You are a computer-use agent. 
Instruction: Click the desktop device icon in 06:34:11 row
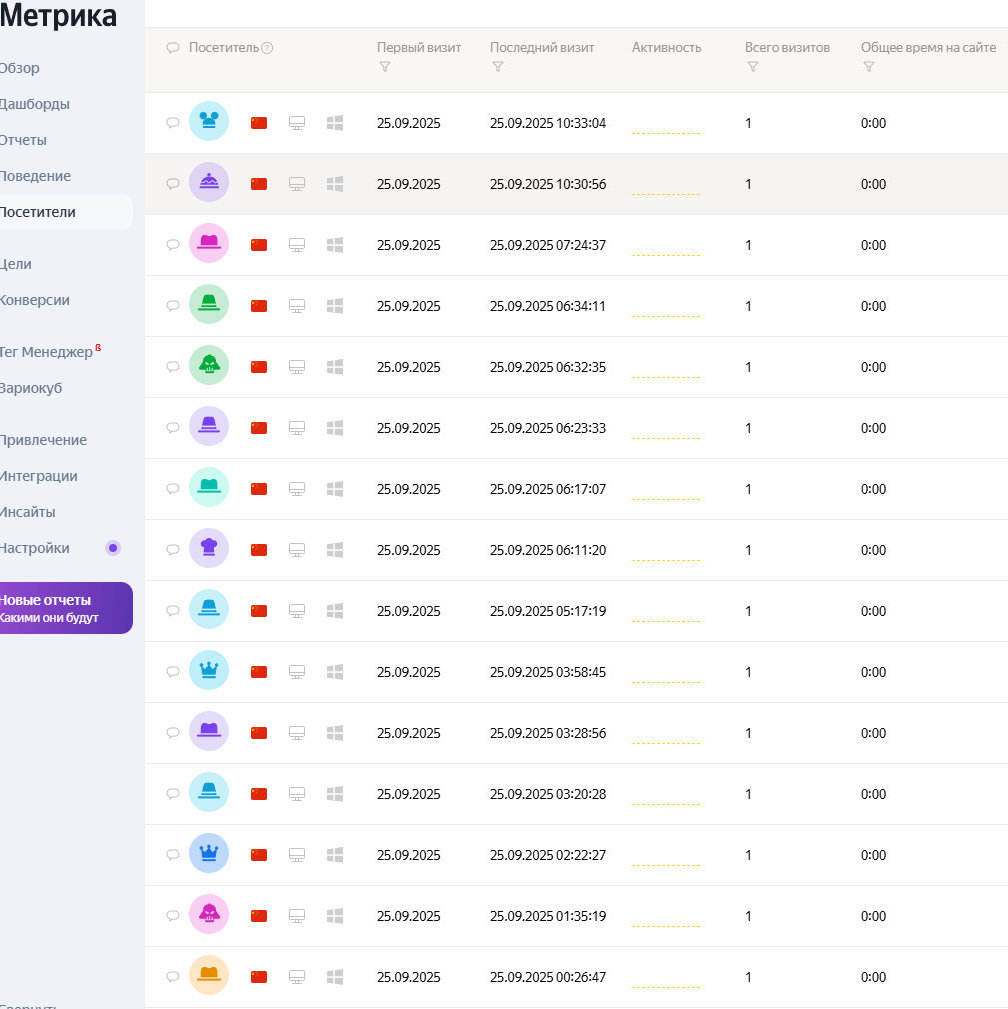[297, 306]
